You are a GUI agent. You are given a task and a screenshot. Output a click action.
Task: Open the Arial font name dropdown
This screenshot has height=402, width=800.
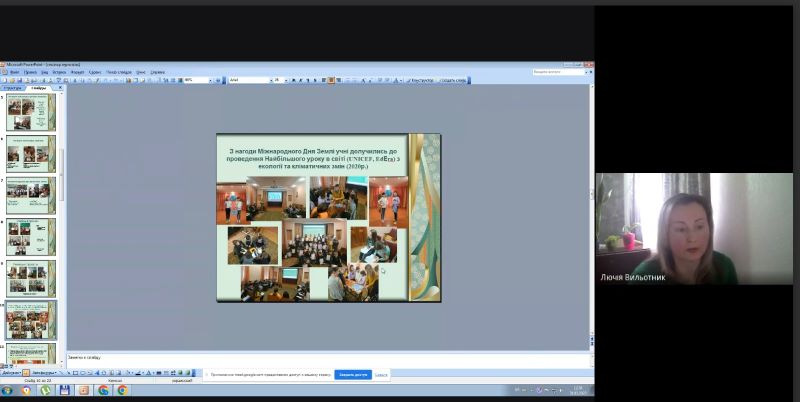[271, 80]
